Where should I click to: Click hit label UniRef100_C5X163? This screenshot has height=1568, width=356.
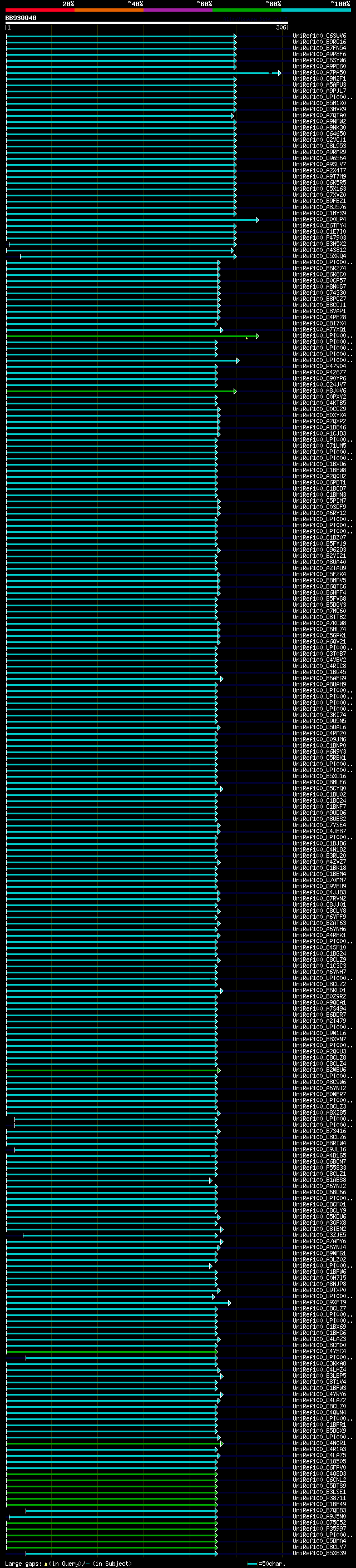(319, 189)
